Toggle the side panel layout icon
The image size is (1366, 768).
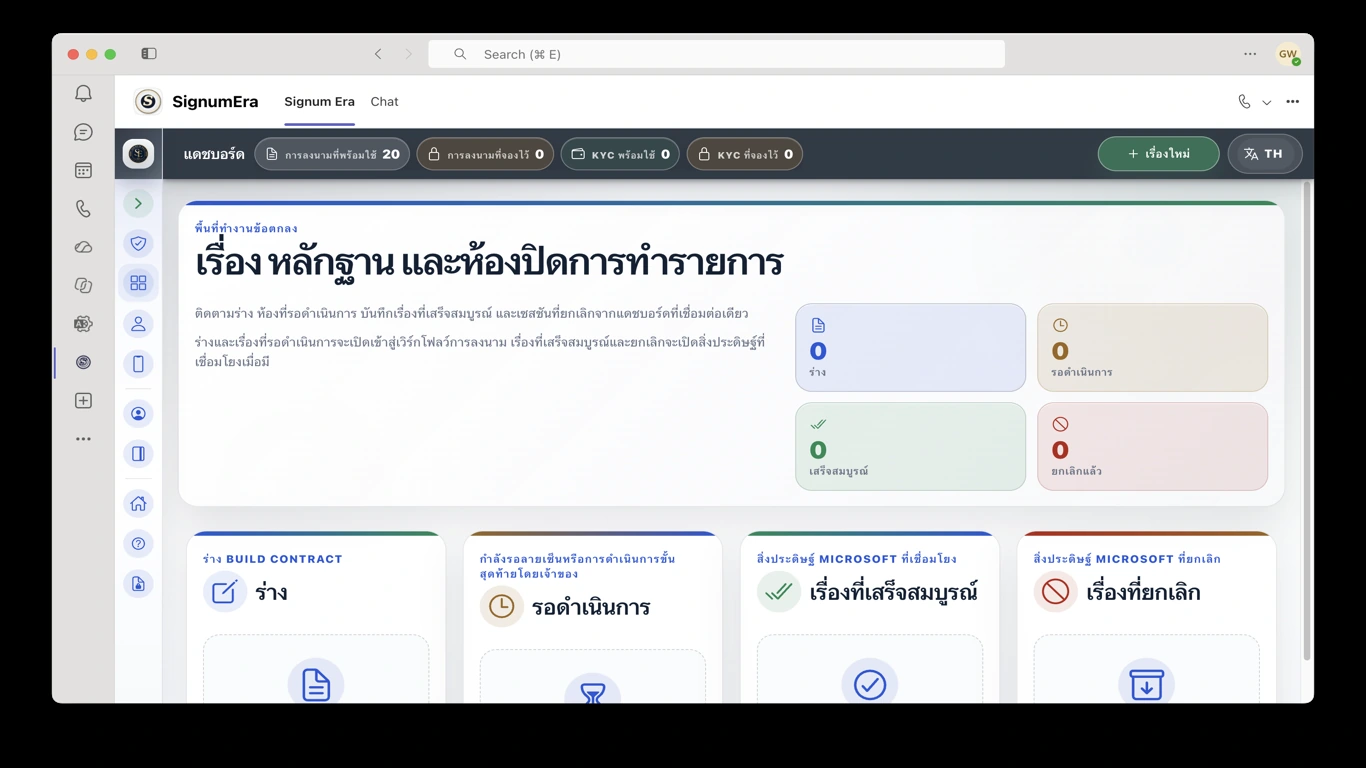138,454
